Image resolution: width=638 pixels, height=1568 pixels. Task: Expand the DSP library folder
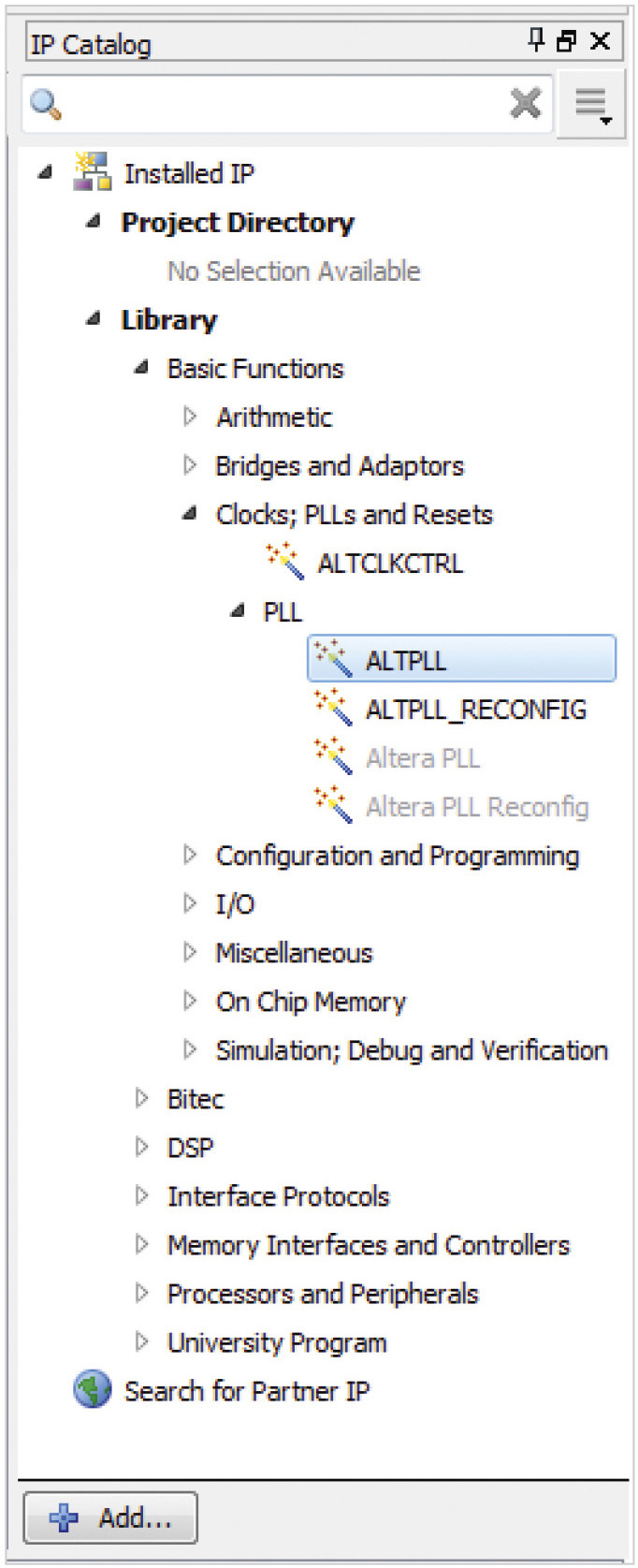[x=142, y=1147]
